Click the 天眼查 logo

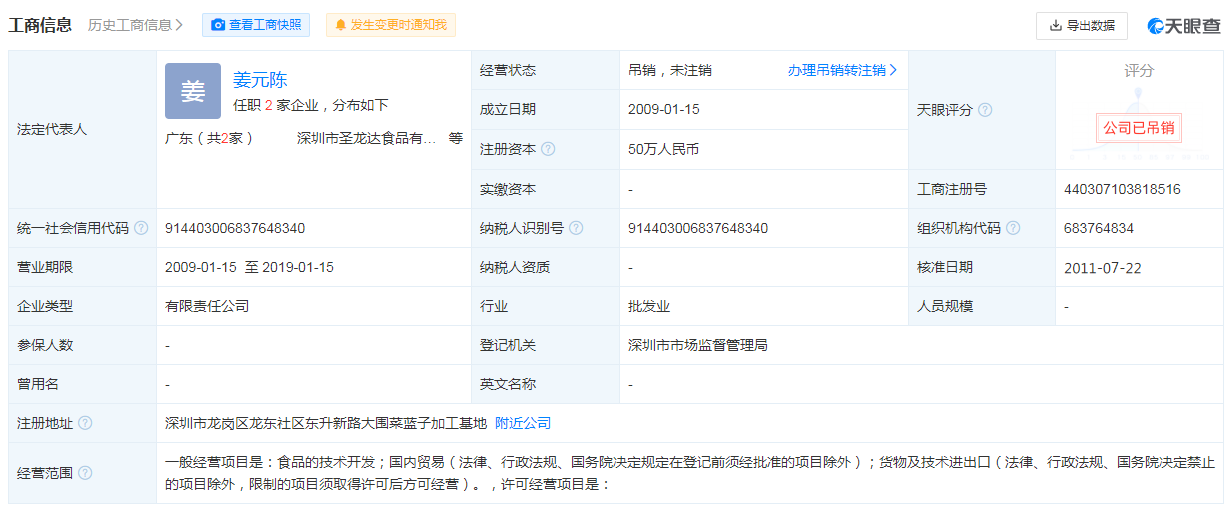(1184, 25)
